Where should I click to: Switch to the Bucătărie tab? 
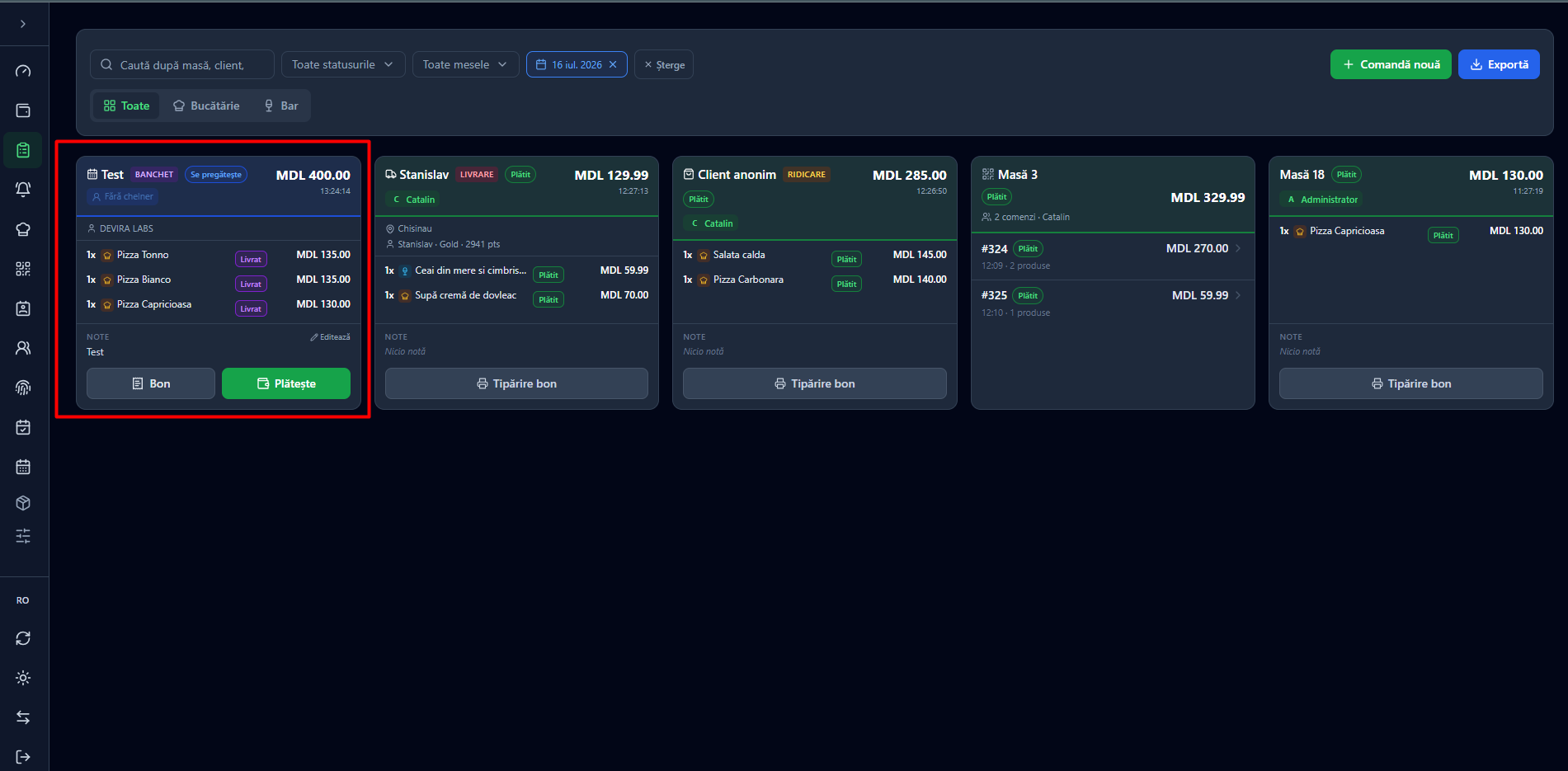[206, 106]
